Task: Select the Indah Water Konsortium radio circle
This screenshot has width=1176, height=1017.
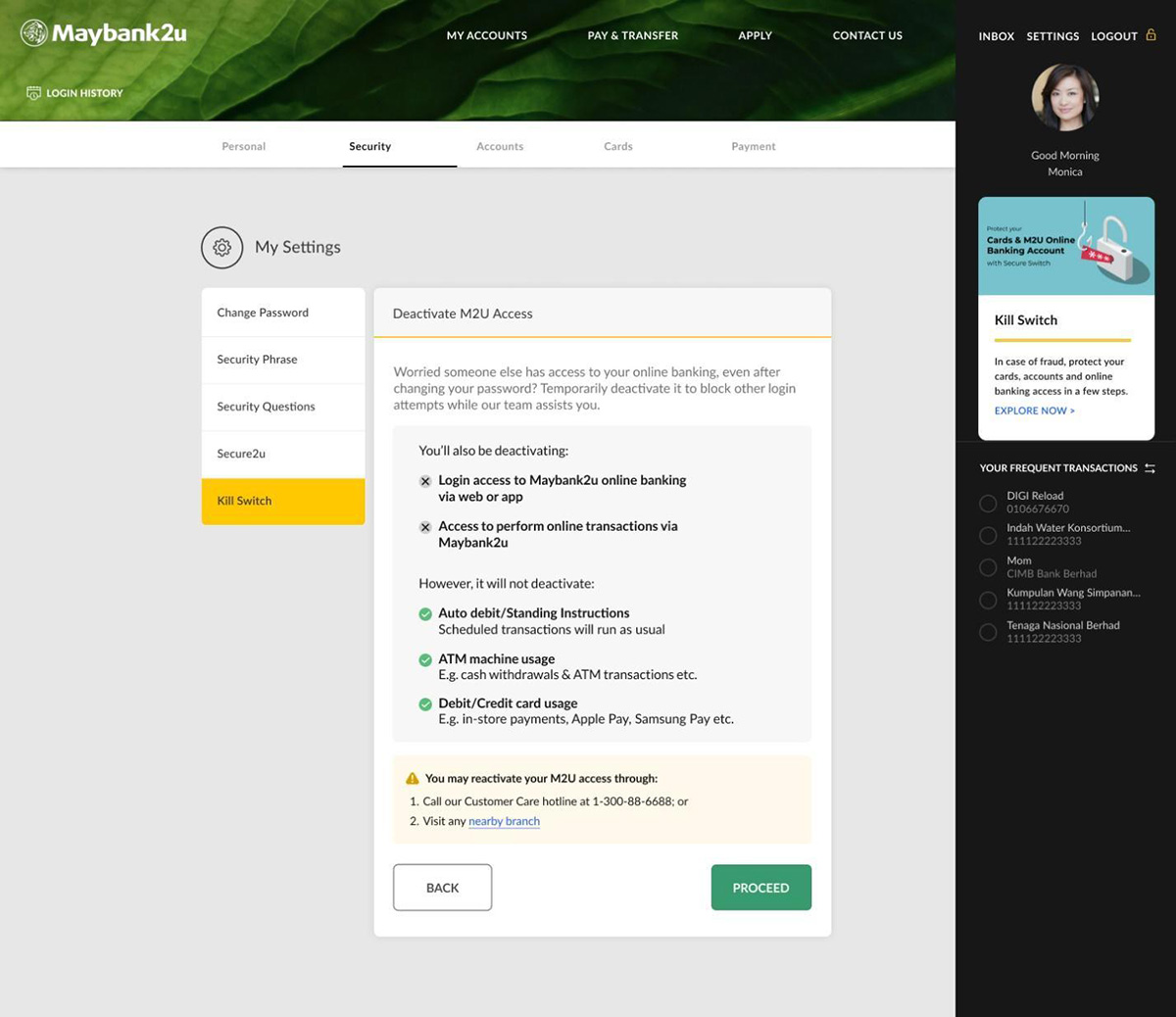Action: [x=988, y=535]
